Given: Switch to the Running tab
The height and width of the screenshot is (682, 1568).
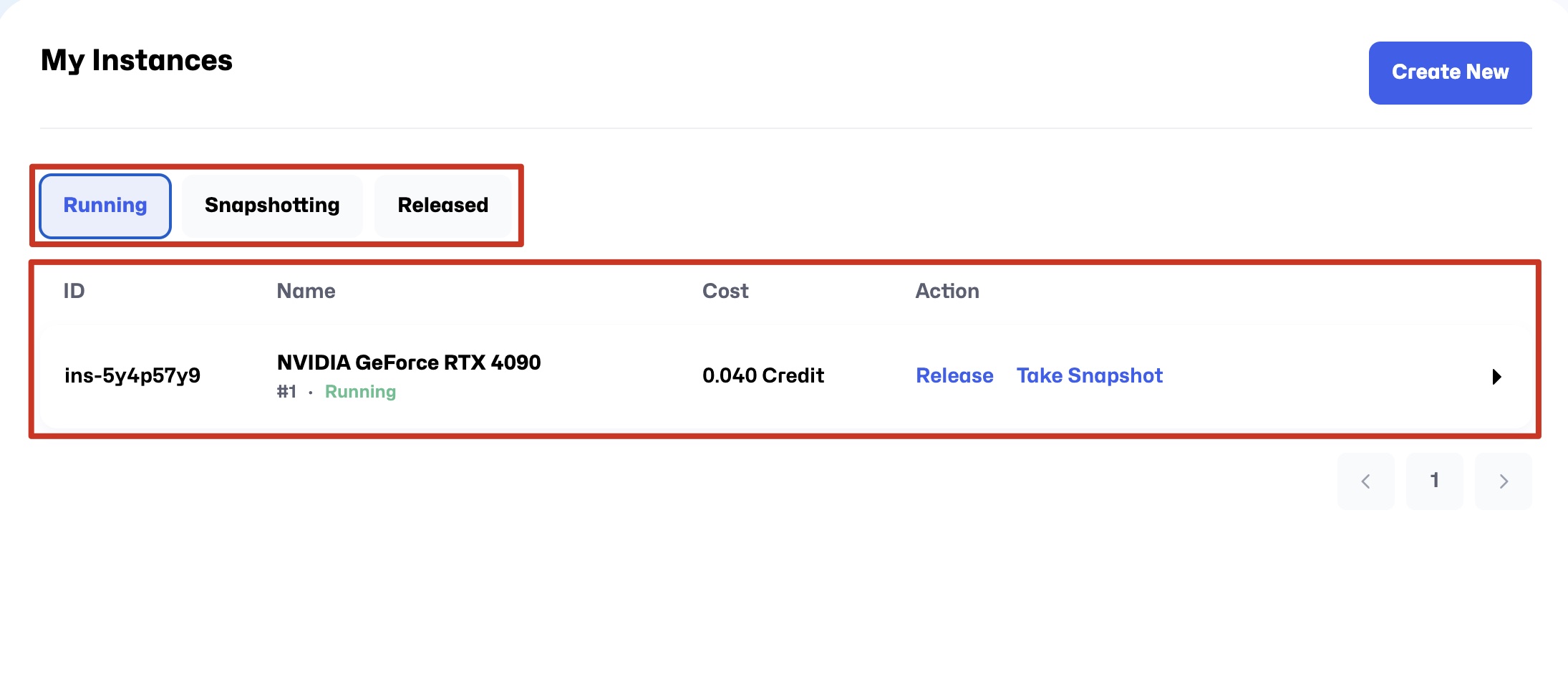Looking at the screenshot, I should point(105,206).
